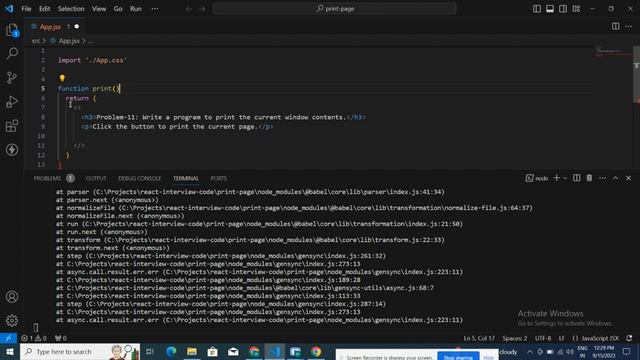
Task: Change the Spaces: 2 indentation setting
Action: (515, 338)
